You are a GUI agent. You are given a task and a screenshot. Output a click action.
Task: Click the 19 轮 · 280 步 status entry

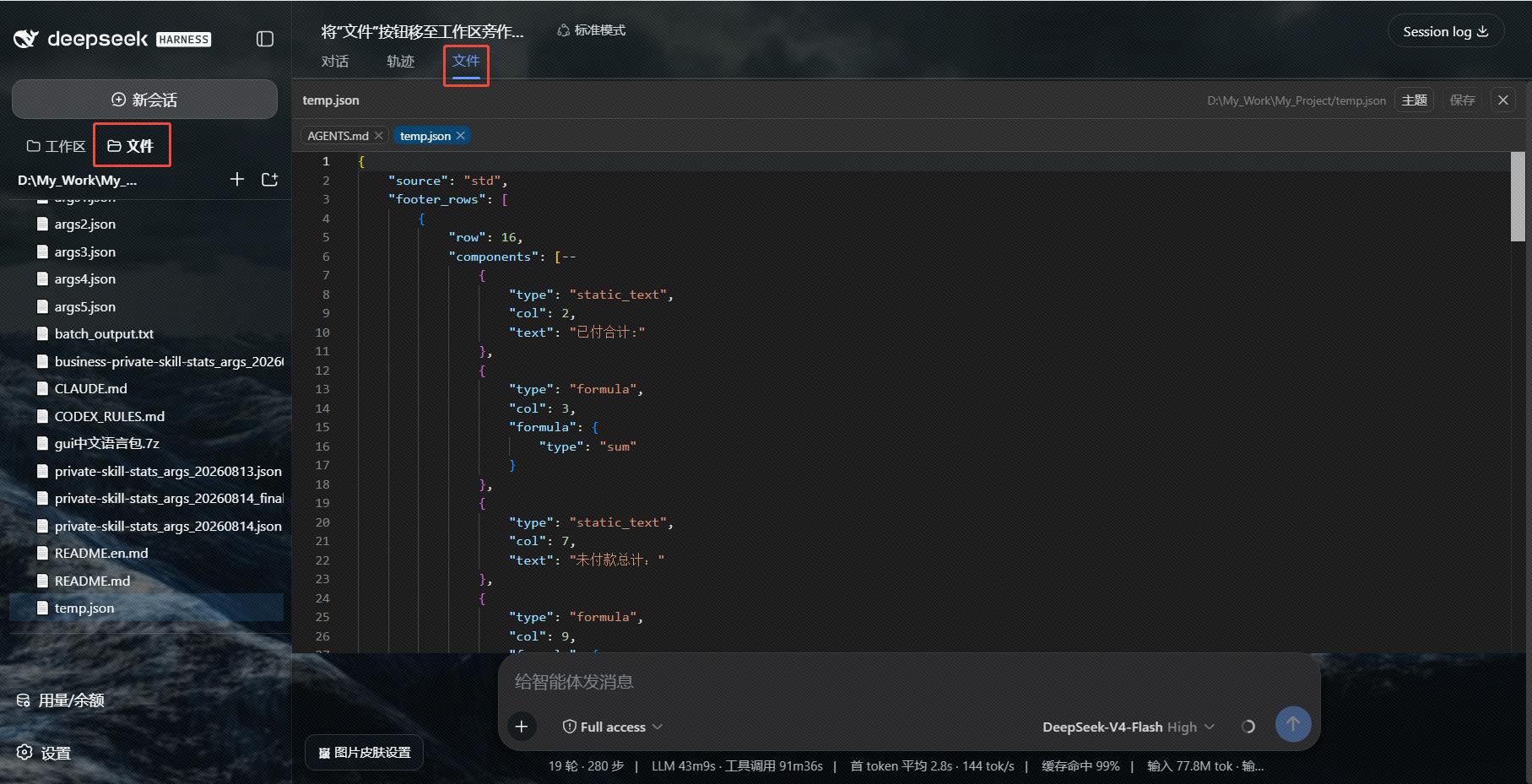[586, 766]
